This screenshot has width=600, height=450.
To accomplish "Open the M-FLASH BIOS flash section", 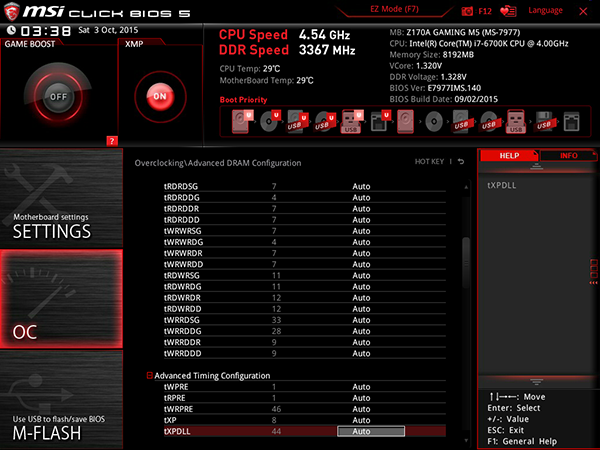I will point(61,399).
